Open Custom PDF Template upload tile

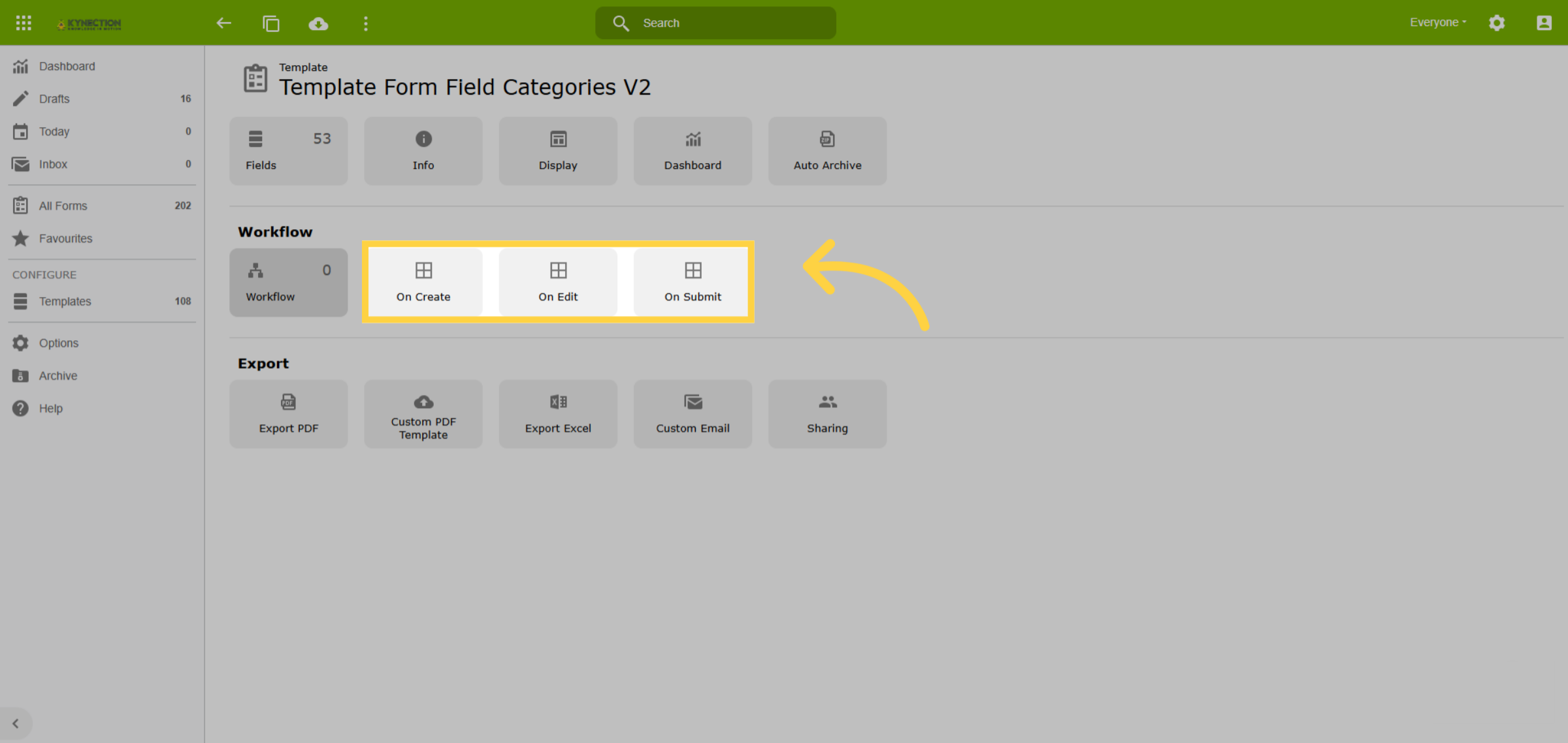423,414
